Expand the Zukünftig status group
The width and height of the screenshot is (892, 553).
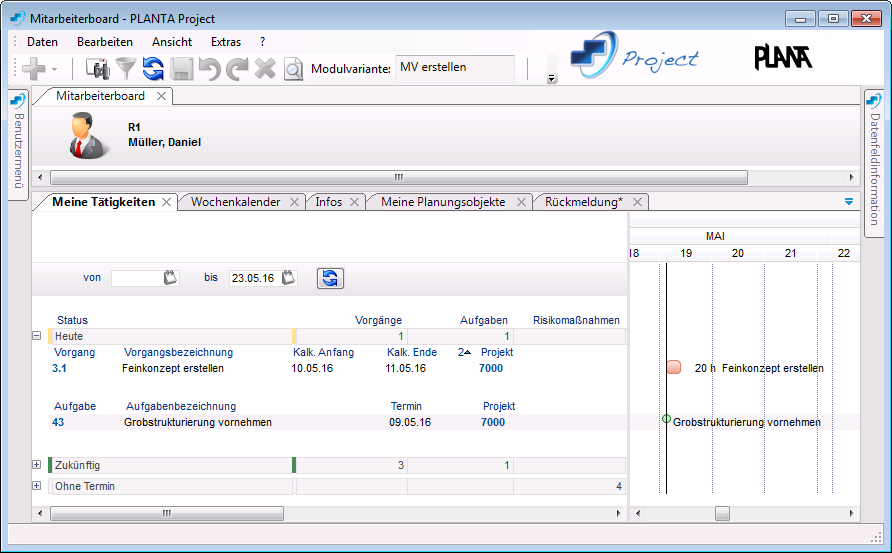point(37,465)
